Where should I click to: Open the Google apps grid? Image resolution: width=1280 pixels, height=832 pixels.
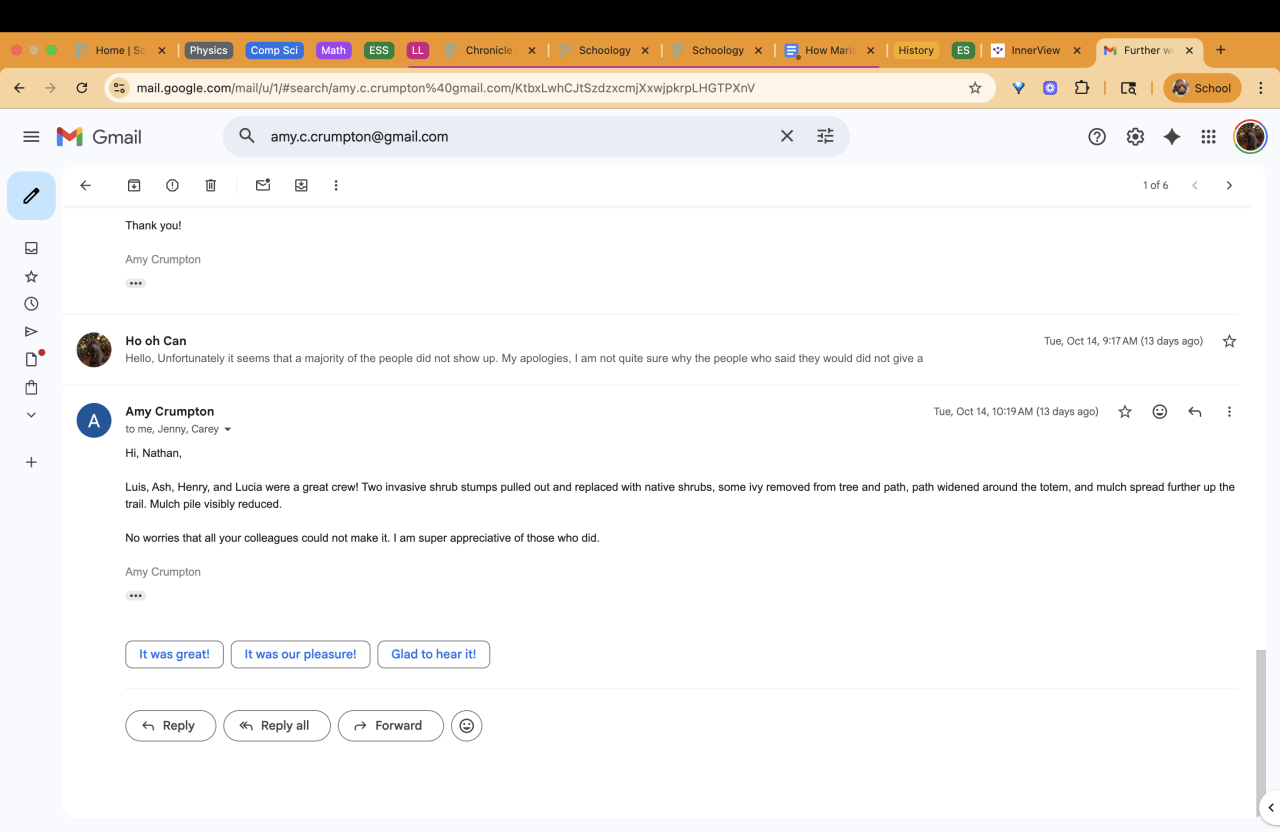point(1209,137)
